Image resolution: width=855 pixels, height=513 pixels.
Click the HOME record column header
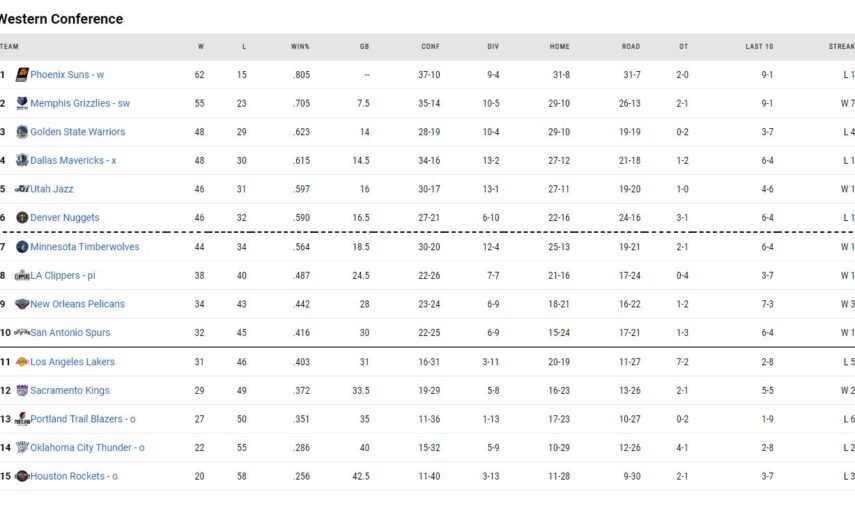(x=559, y=46)
